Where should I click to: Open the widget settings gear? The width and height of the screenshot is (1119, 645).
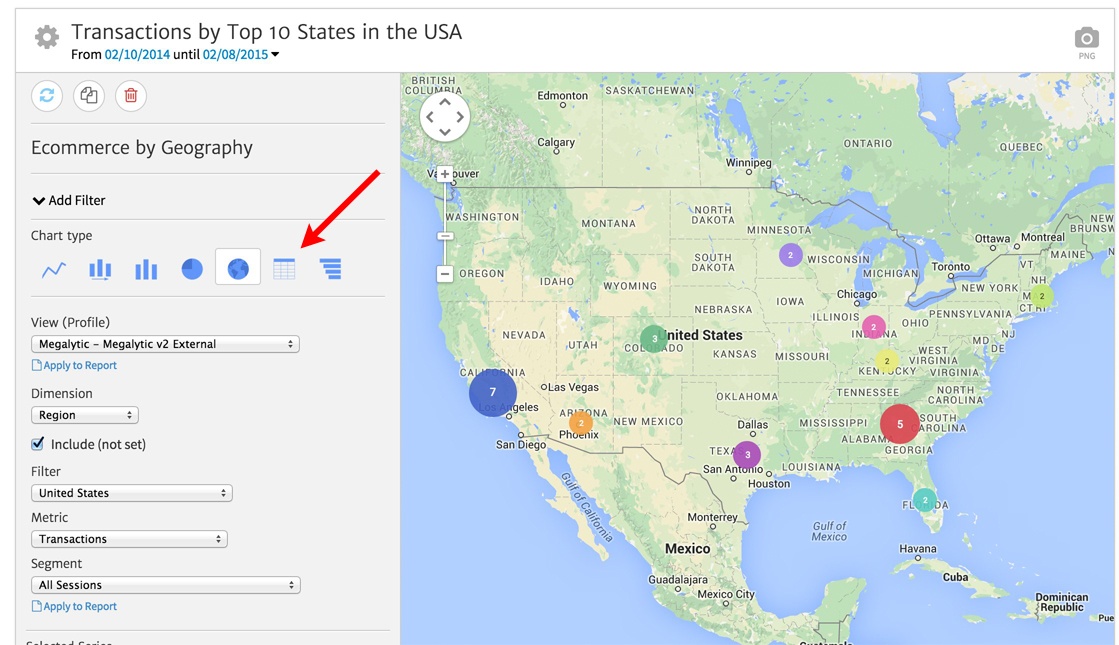pos(46,38)
